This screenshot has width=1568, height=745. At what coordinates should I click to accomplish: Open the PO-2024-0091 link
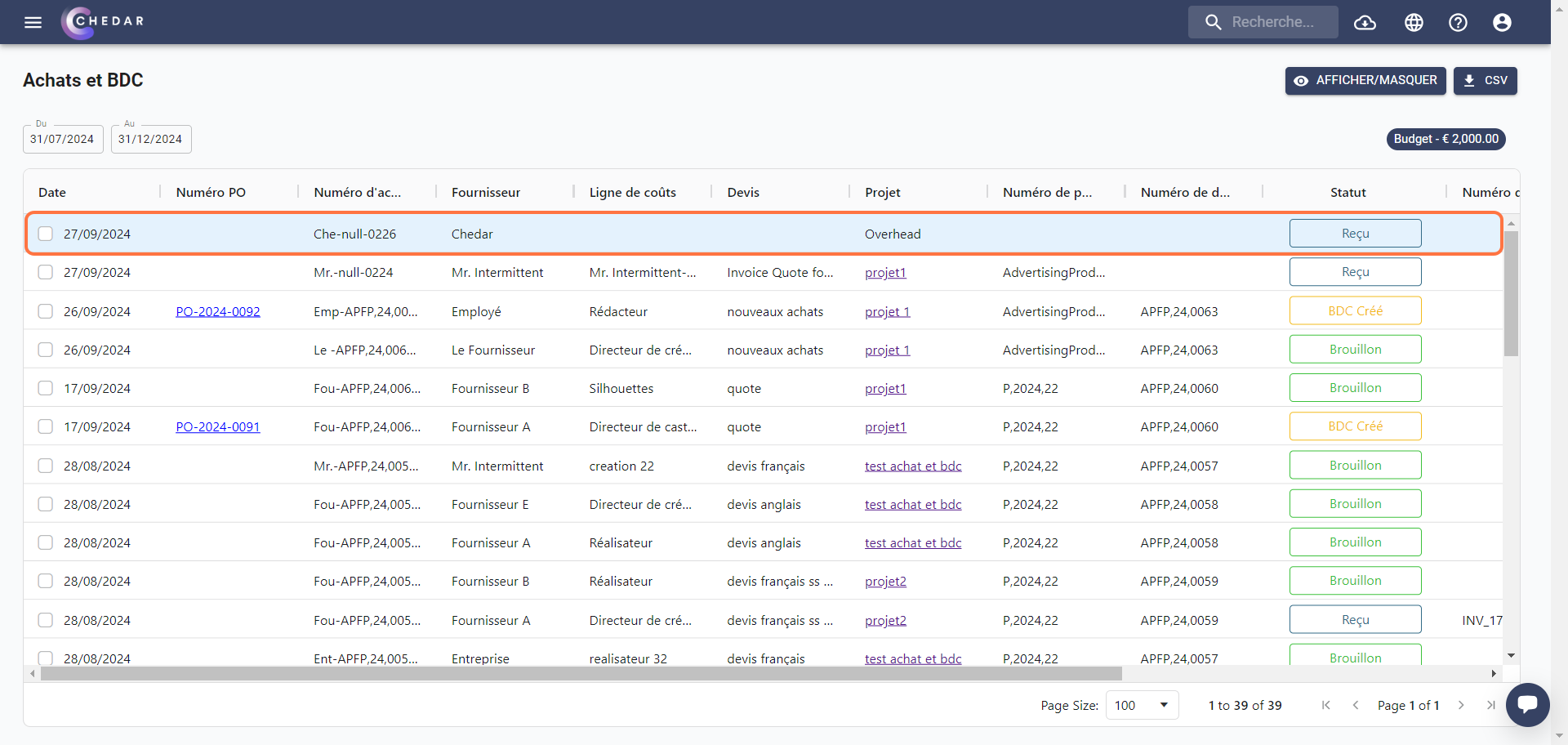click(x=218, y=426)
